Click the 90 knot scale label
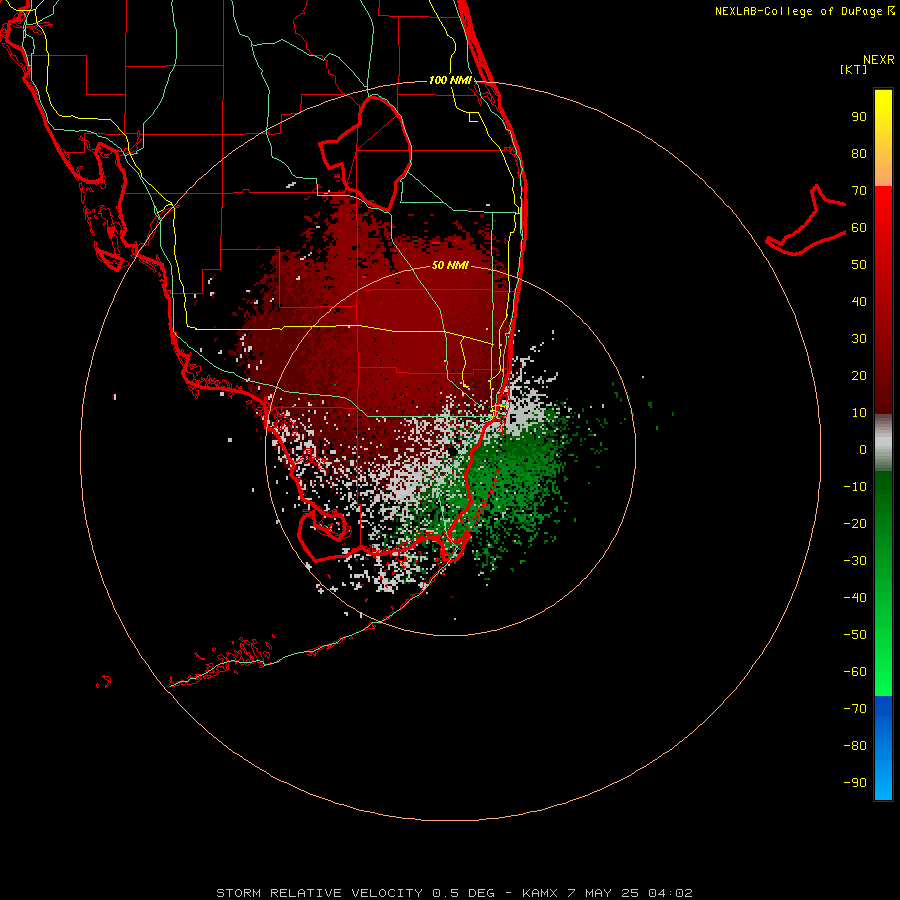The image size is (900, 900). tap(859, 117)
